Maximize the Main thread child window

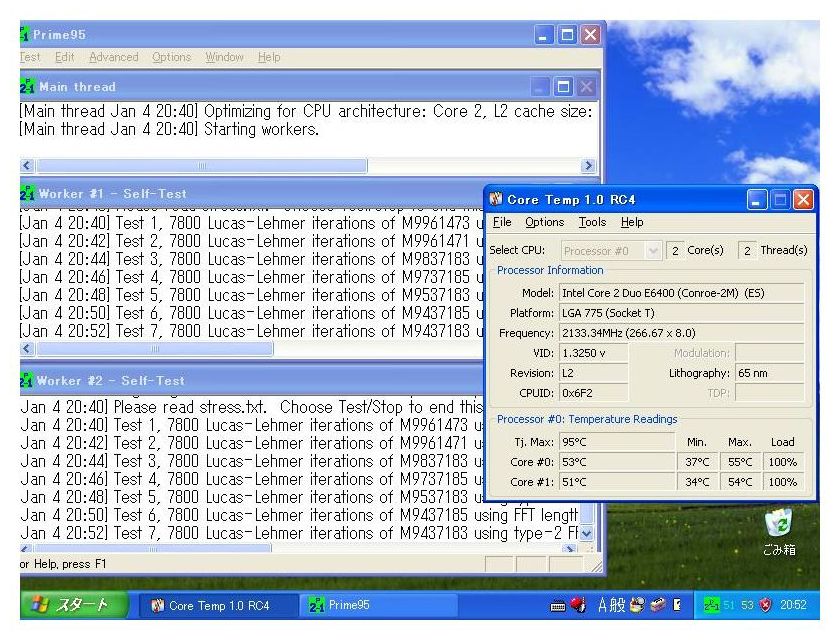[563, 87]
